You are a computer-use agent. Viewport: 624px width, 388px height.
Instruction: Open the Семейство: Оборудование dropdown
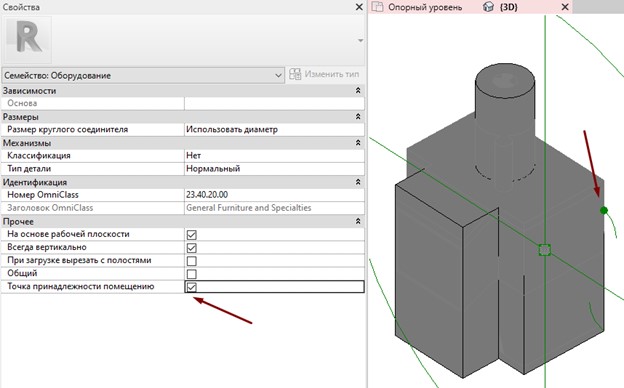(143, 75)
